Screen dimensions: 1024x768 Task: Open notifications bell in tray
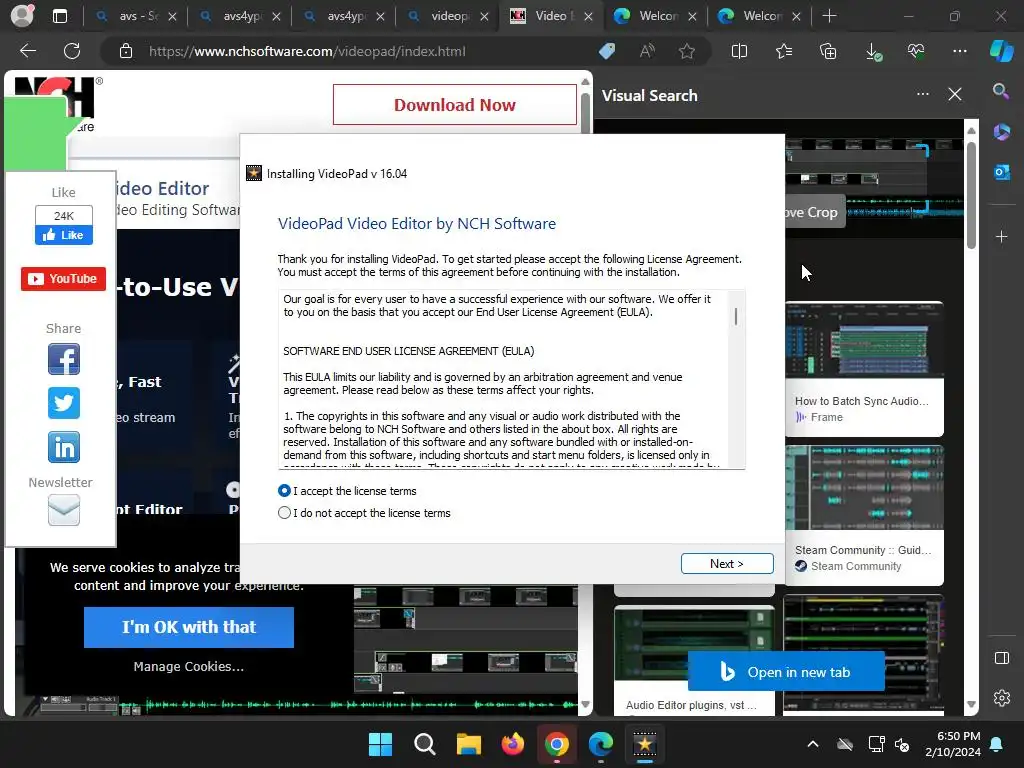997,744
